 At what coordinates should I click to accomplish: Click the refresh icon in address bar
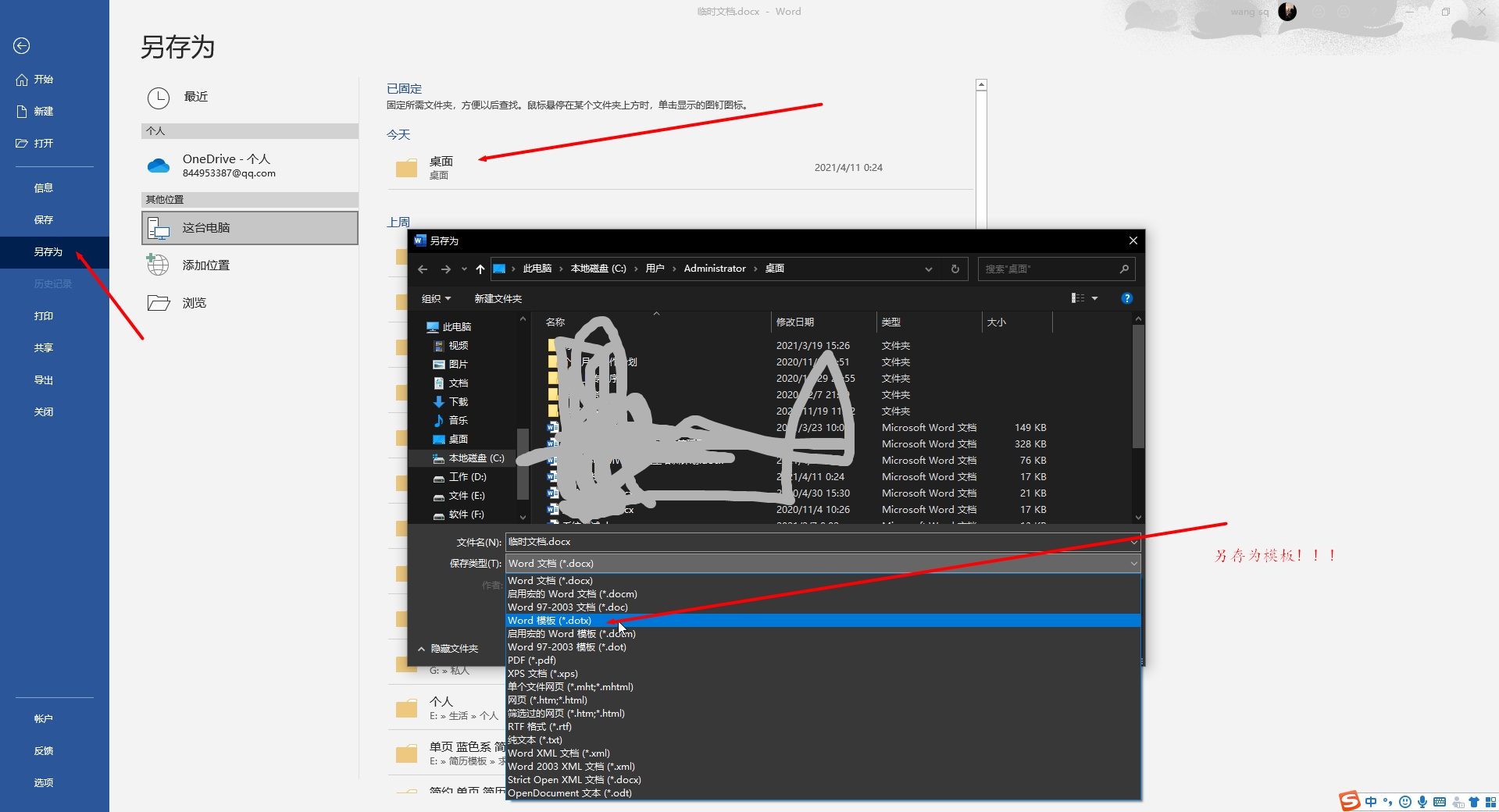click(955, 269)
